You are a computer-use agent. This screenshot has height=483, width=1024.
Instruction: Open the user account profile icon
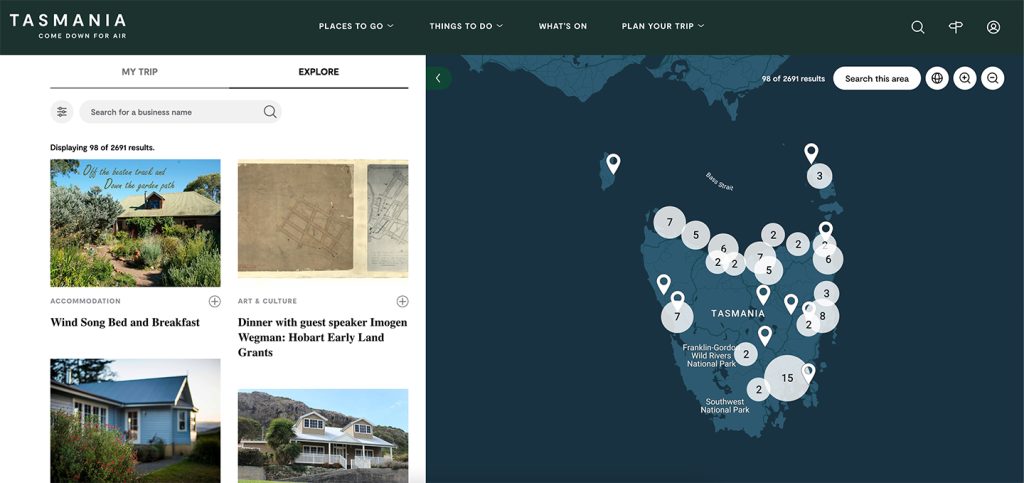point(993,27)
